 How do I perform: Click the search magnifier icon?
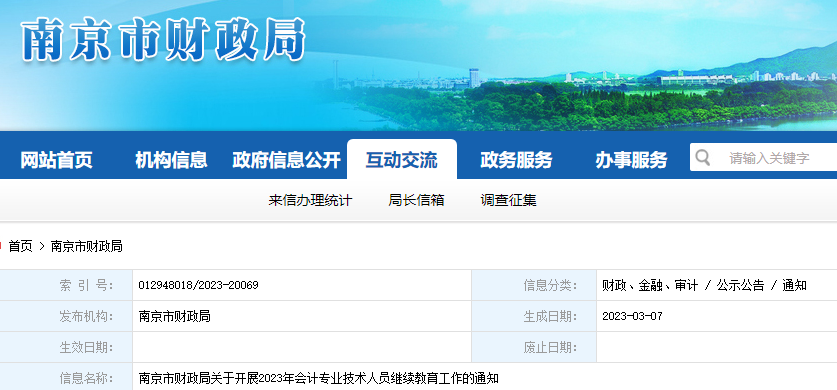703,157
